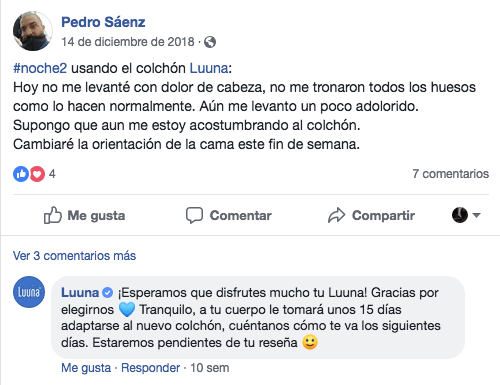The image size is (500, 385).
Task: Click the Me gusta thumbs-up button
Action: 85,215
